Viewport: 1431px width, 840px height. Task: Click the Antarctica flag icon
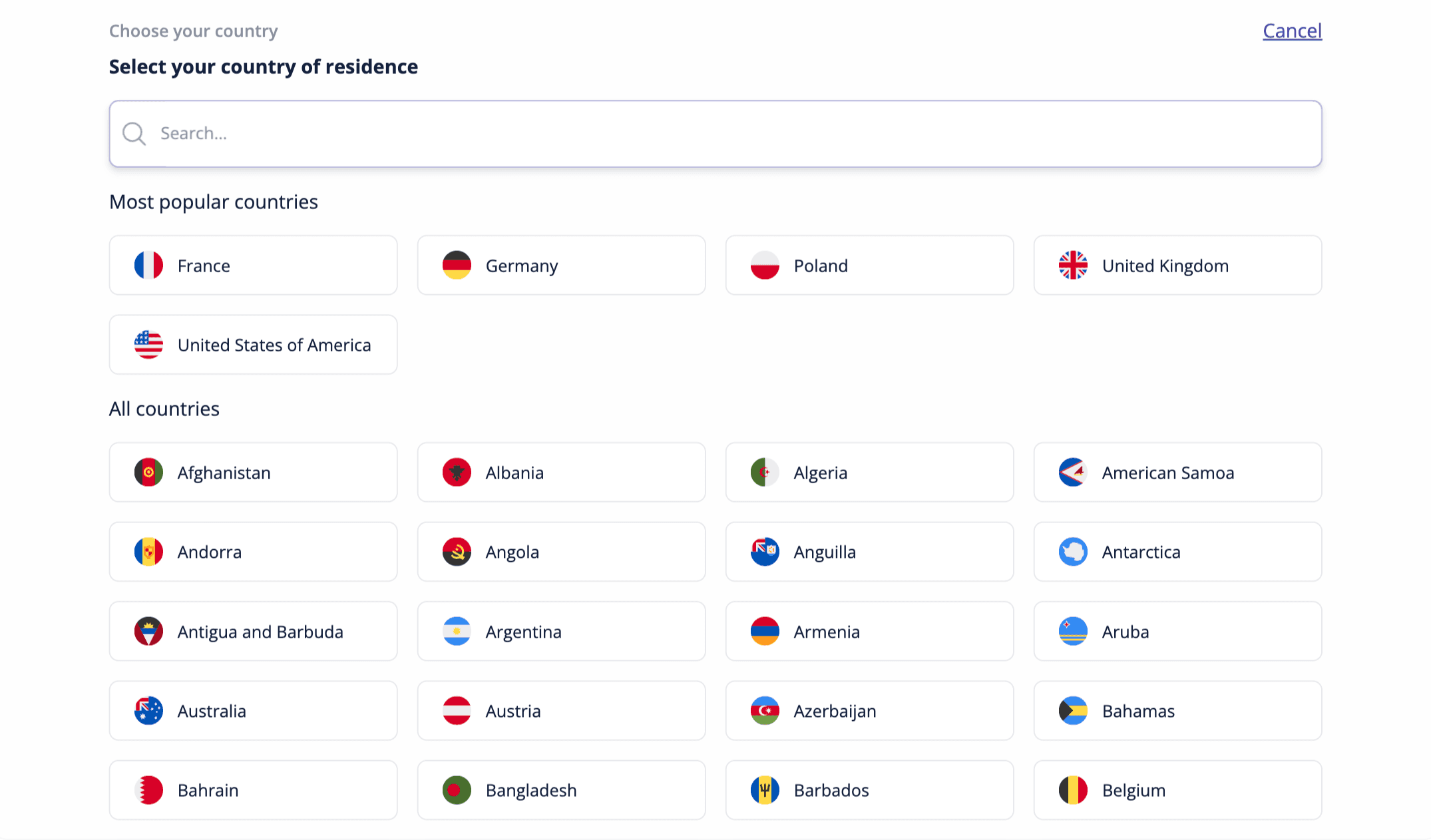coord(1073,552)
